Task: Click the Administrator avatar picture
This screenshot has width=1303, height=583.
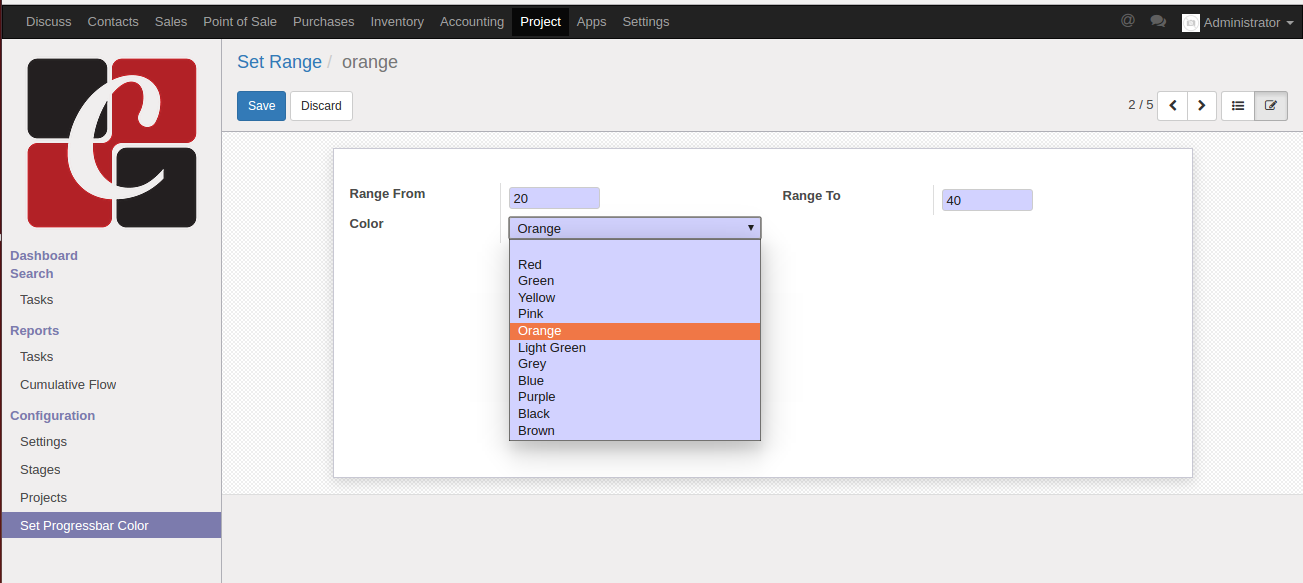Action: 1190,22
